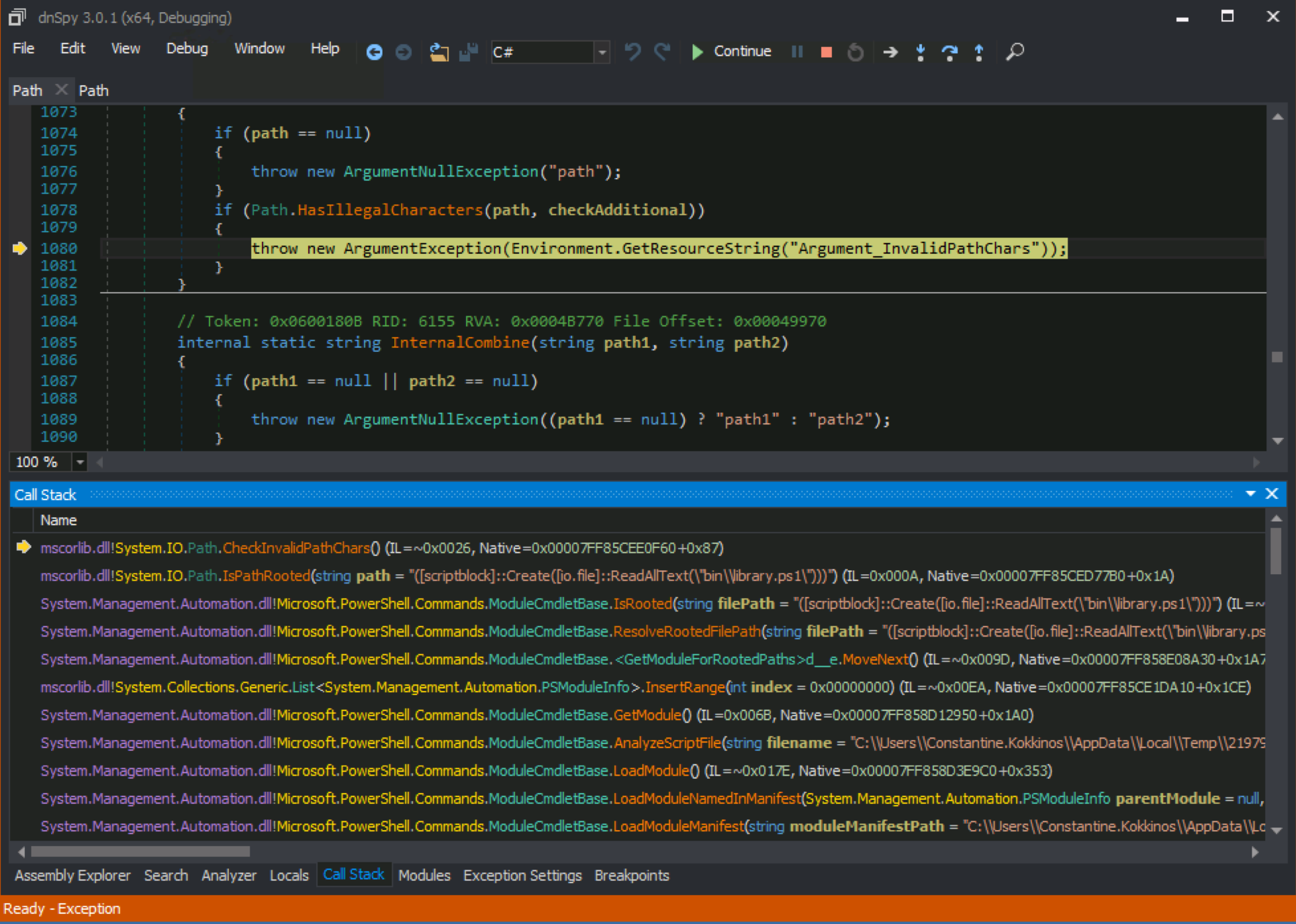Redo action via the toolbar icon
1296x924 pixels.
tap(662, 52)
